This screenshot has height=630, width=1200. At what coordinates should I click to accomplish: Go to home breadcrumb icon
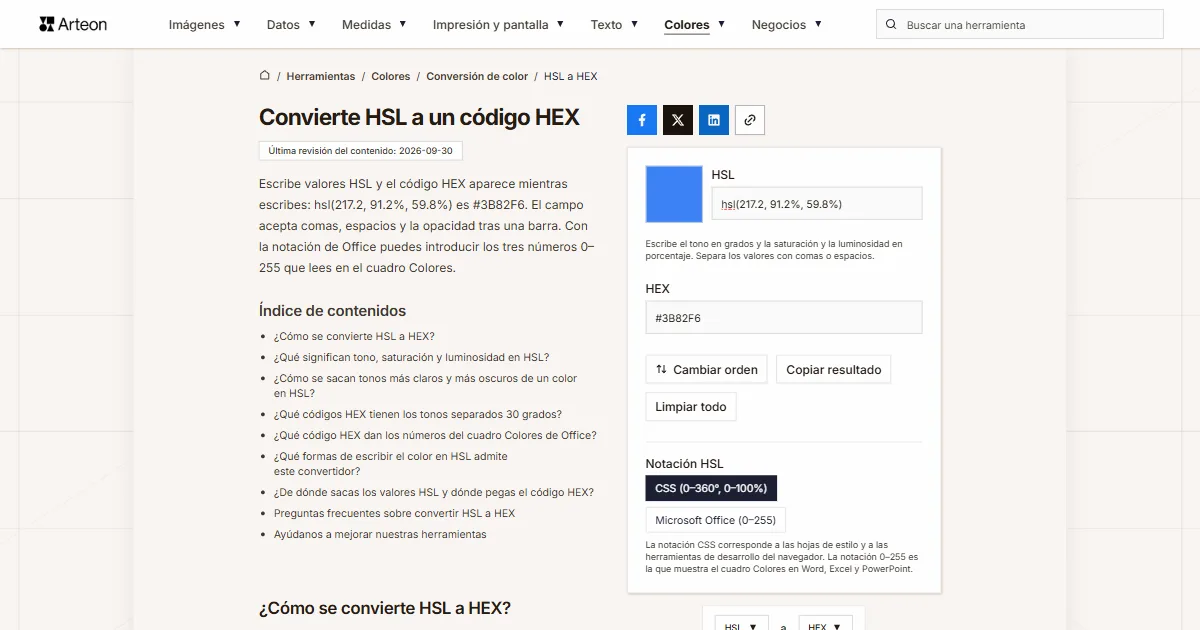point(265,75)
